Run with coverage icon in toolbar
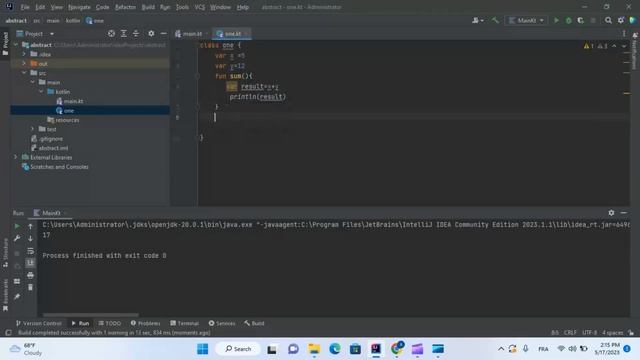 [580, 20]
